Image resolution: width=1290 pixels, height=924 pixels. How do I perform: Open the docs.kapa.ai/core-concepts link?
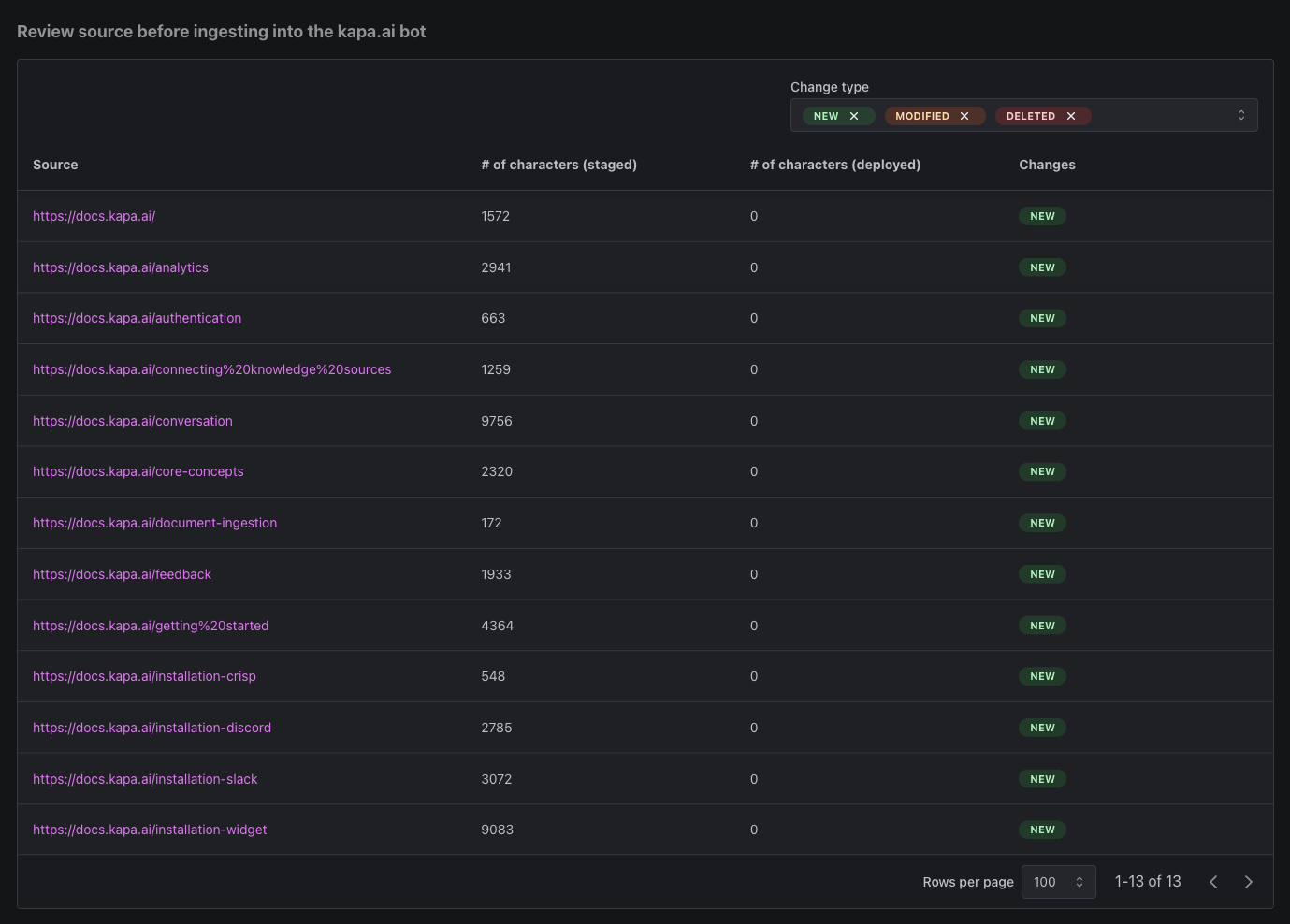[138, 471]
